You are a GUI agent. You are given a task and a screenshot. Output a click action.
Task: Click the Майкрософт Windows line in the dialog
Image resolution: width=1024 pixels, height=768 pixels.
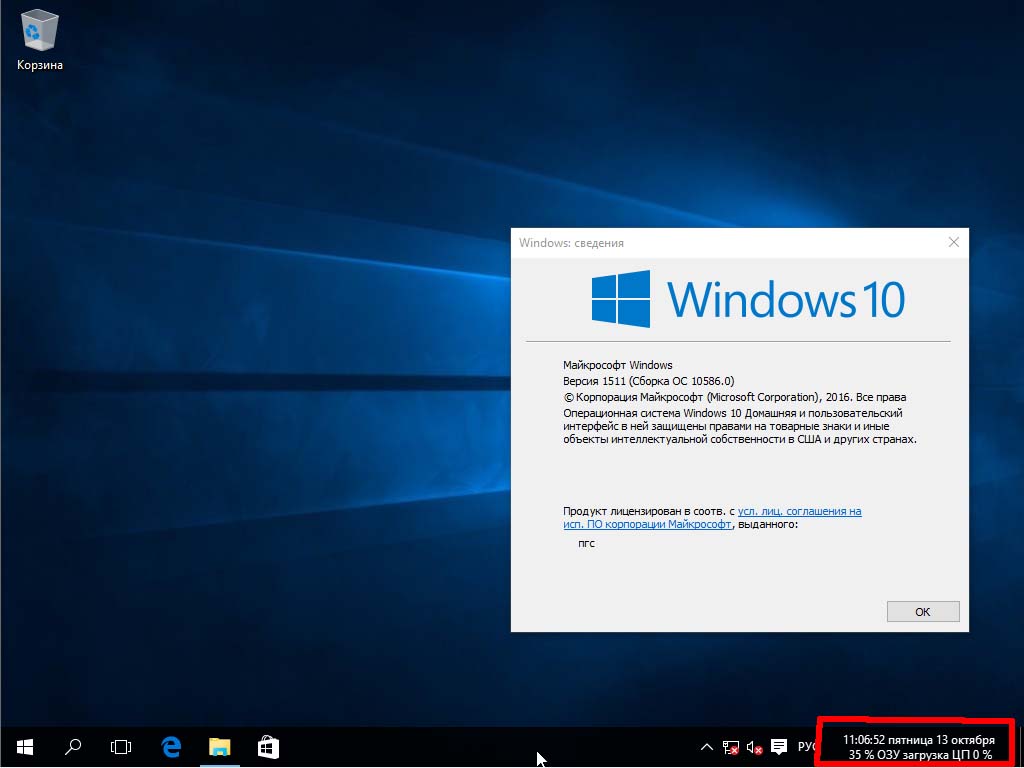tap(617, 365)
